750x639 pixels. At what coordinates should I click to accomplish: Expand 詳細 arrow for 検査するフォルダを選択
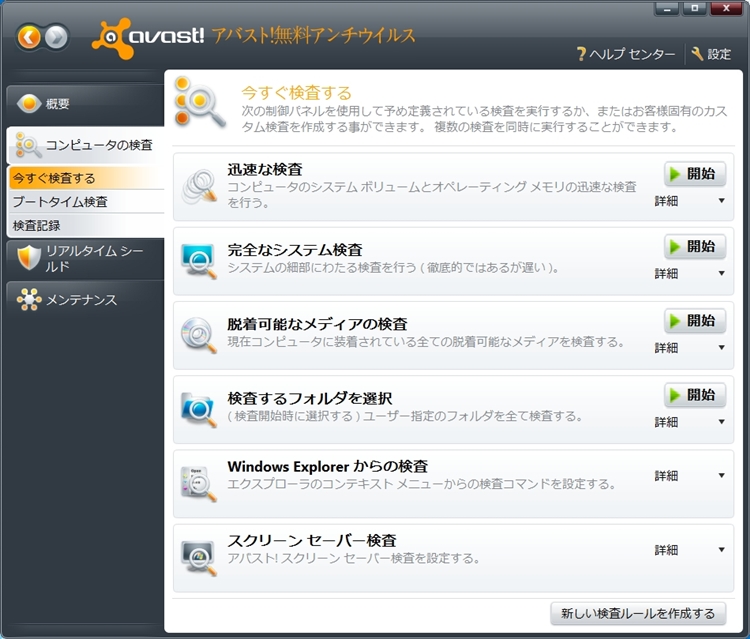coord(721,422)
